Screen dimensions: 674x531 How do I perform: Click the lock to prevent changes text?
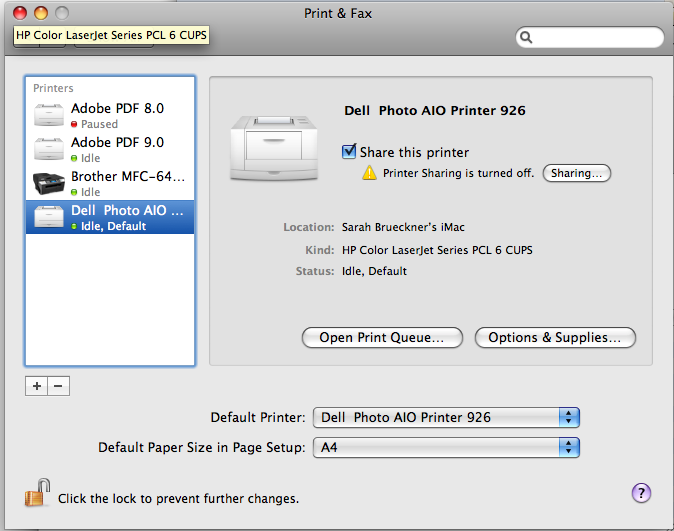click(x=178, y=499)
